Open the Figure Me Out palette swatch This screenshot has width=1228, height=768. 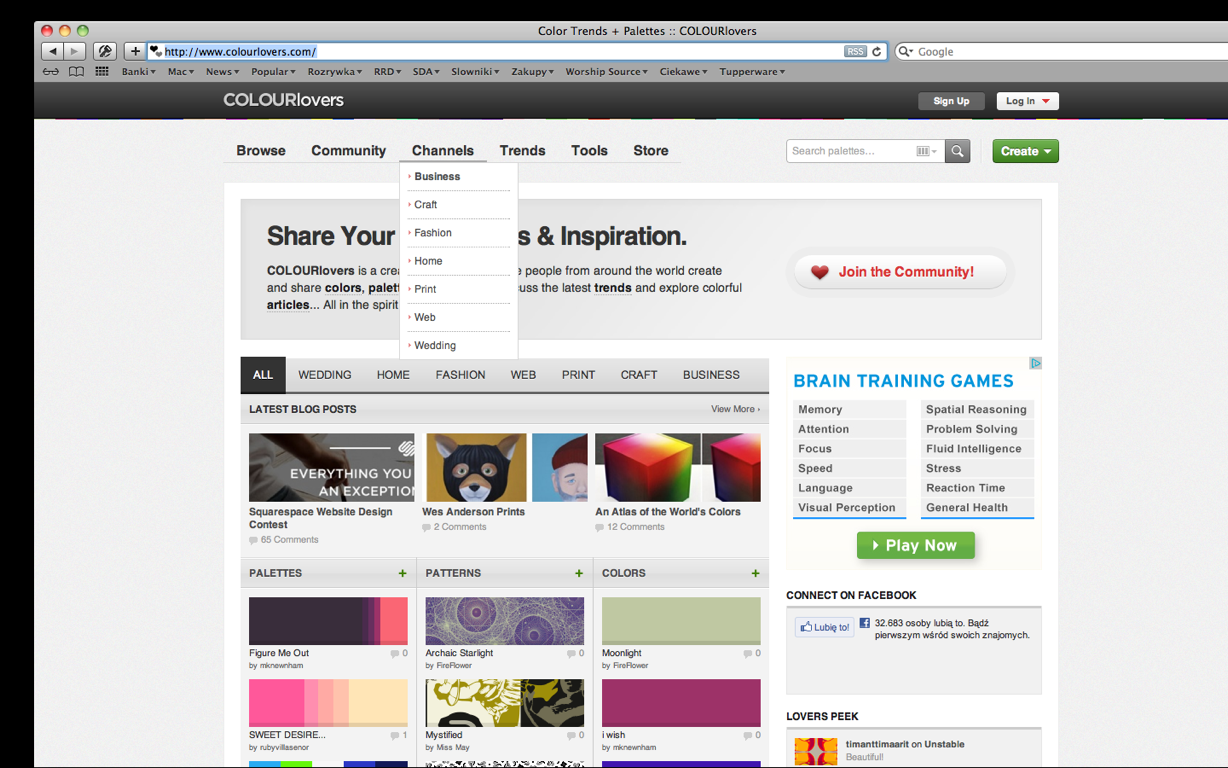(x=328, y=621)
